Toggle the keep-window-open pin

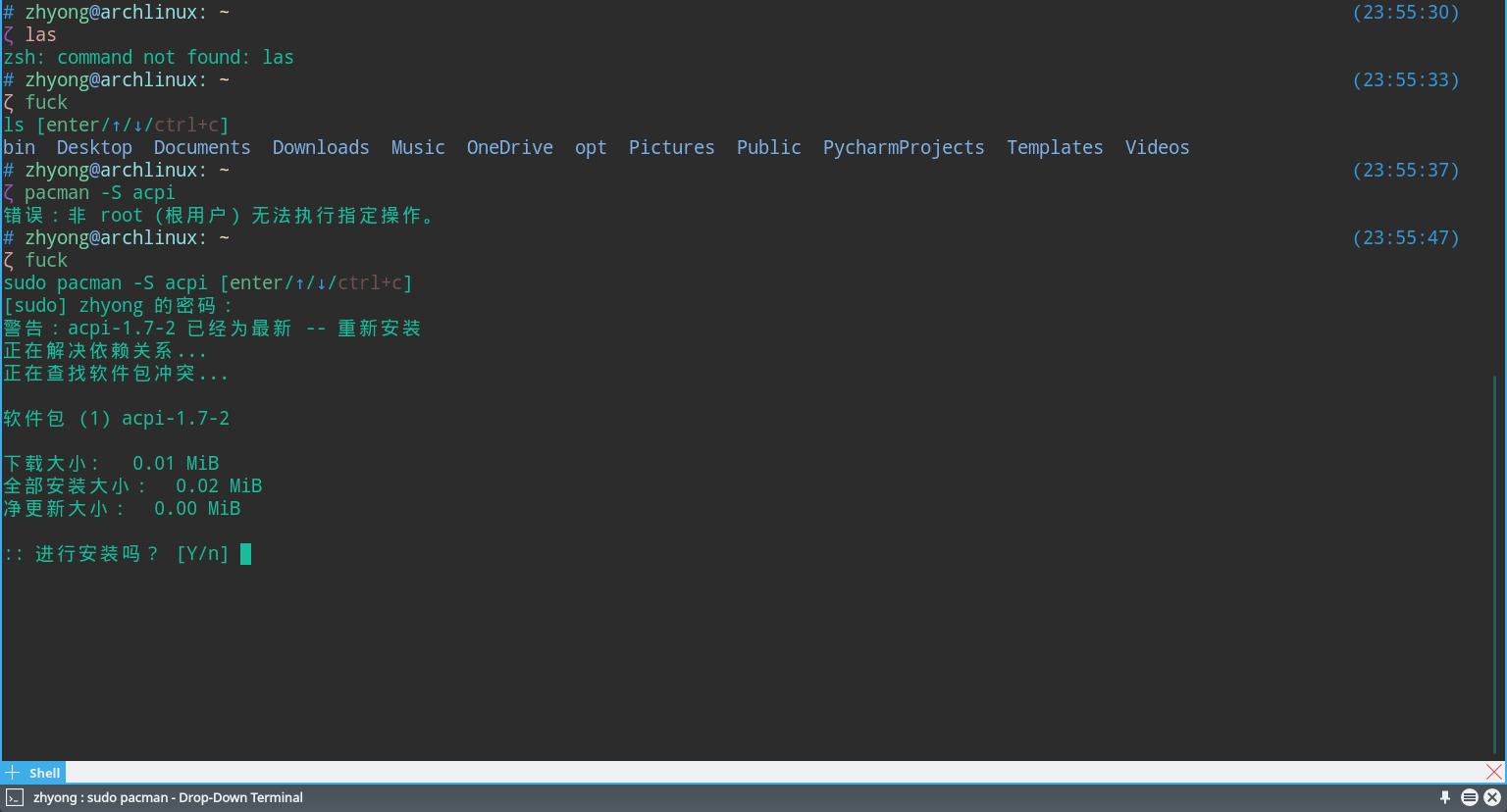tap(1444, 797)
